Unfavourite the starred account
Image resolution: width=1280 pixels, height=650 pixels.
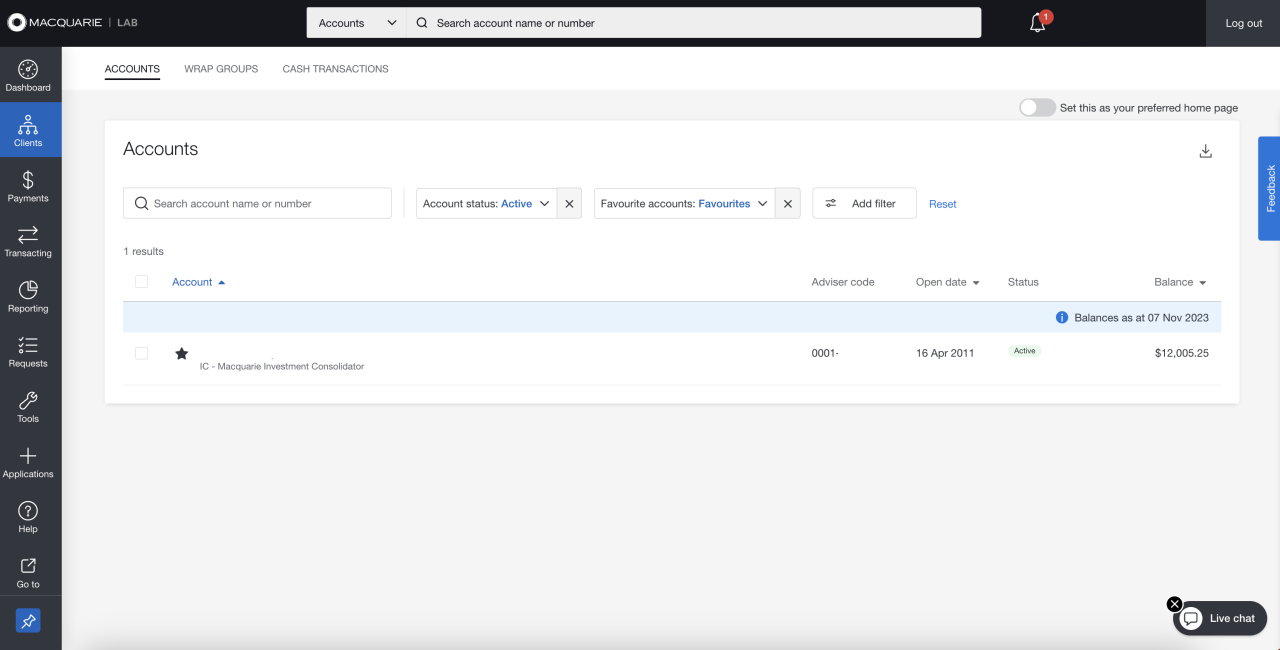click(181, 353)
